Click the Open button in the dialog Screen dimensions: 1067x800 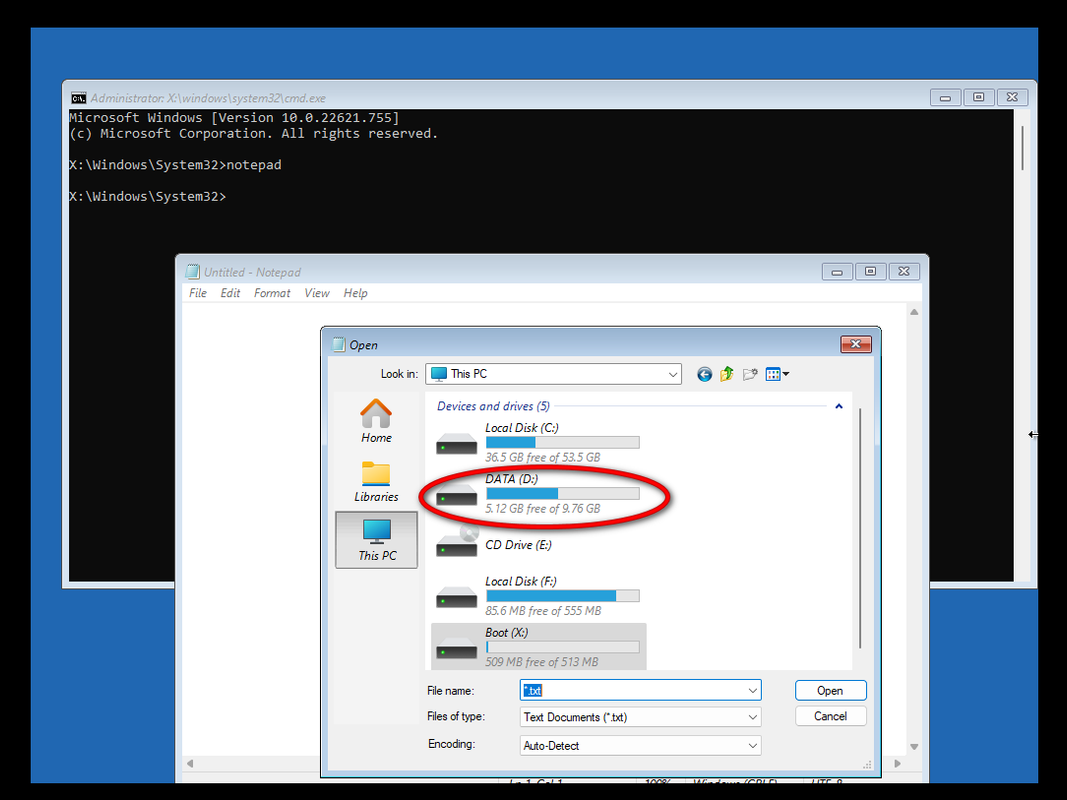(x=830, y=690)
